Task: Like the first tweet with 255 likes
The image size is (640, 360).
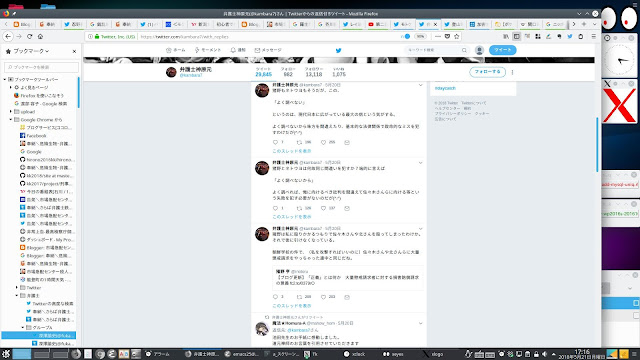Action: (x=323, y=142)
